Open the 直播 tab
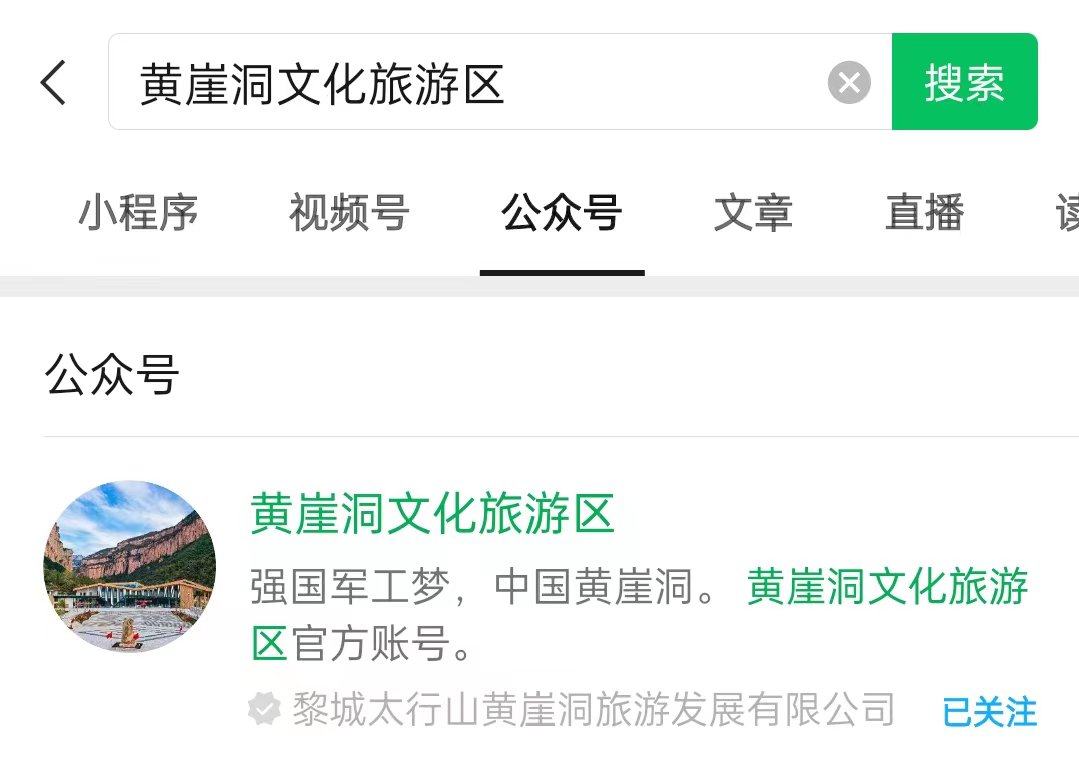This screenshot has height=768, width=1079. (x=924, y=213)
